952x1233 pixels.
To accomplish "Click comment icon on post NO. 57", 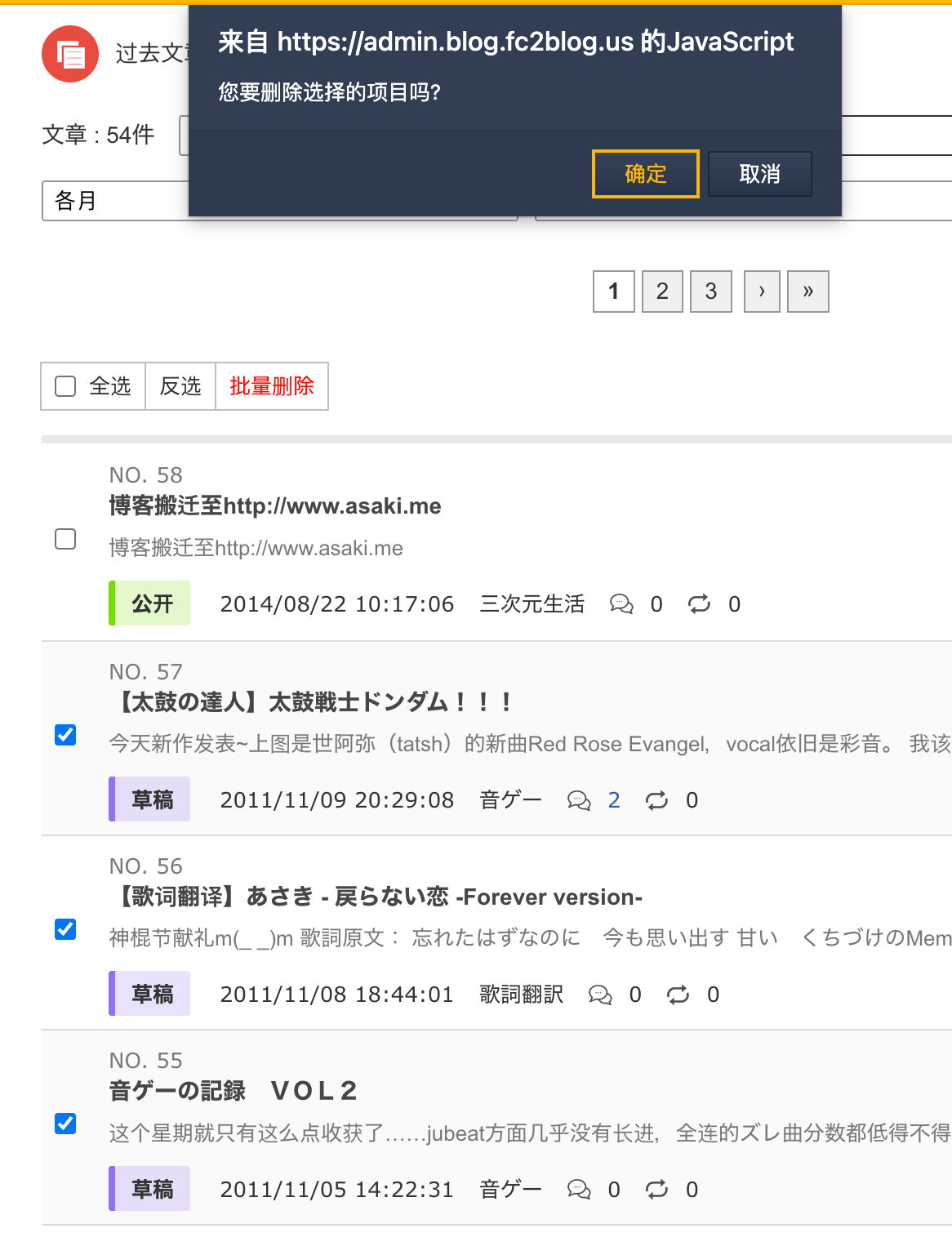I will 579,800.
